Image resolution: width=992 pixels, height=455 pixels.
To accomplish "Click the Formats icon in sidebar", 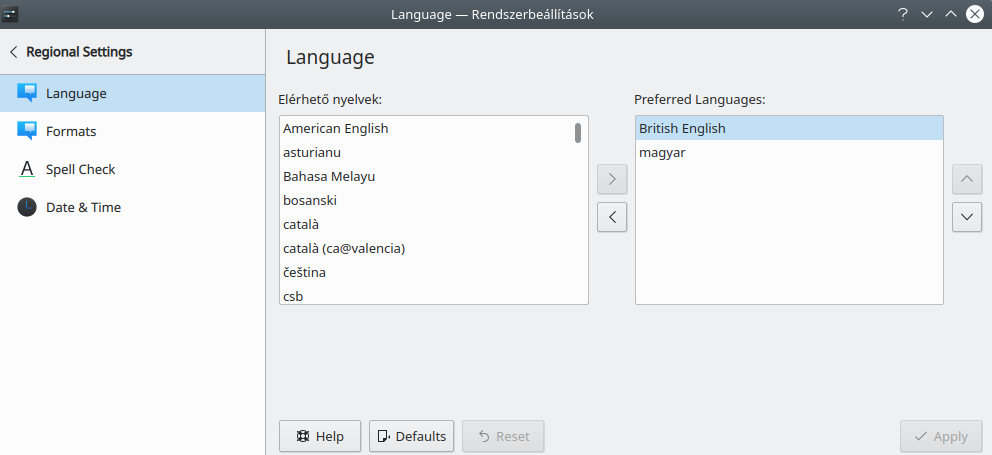I will click(27, 131).
